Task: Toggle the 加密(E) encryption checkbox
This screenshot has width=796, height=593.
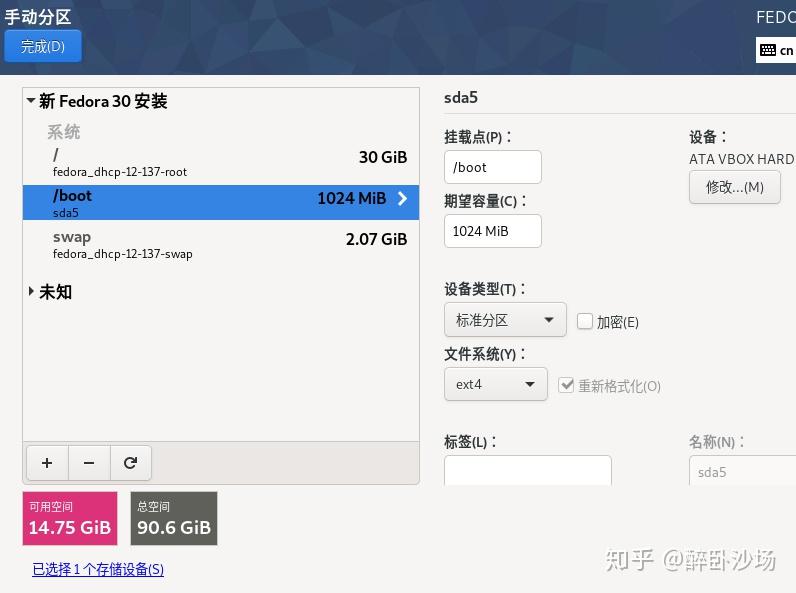Action: click(585, 321)
